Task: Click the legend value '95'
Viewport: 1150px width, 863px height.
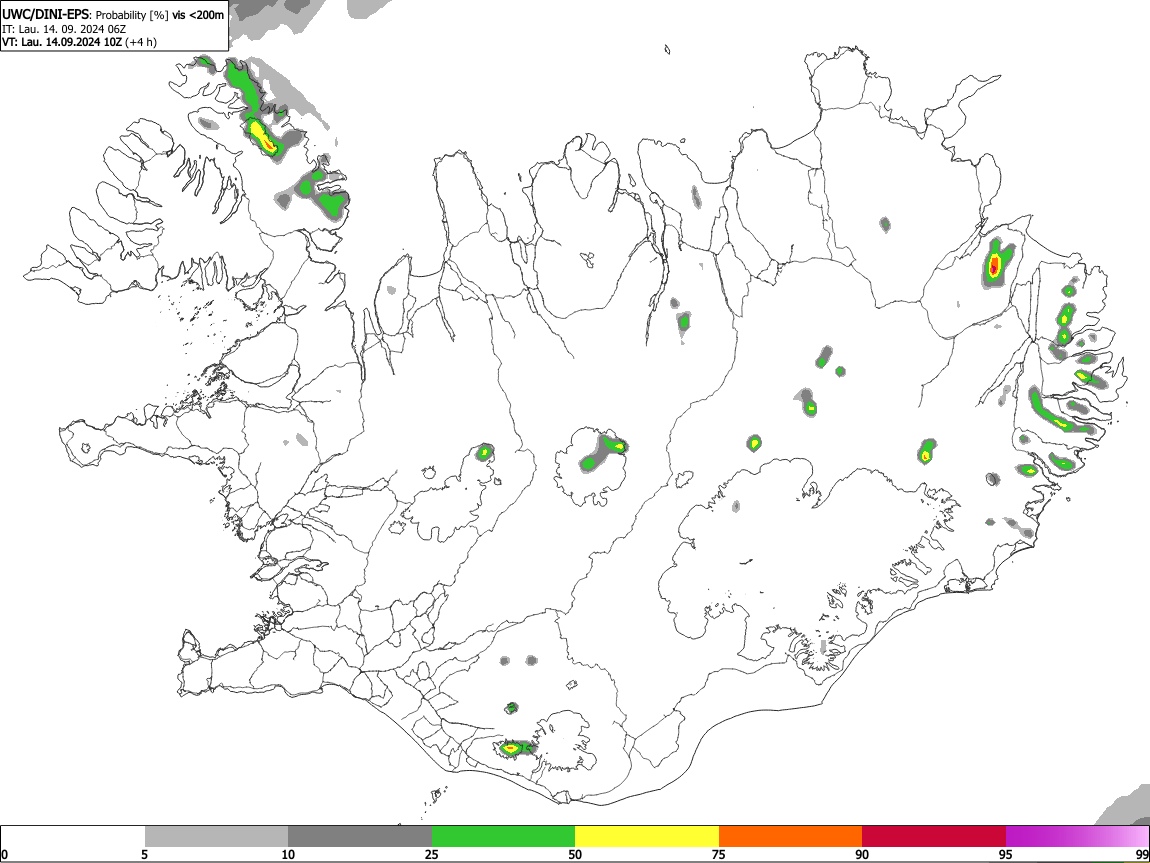Action: click(x=1006, y=854)
